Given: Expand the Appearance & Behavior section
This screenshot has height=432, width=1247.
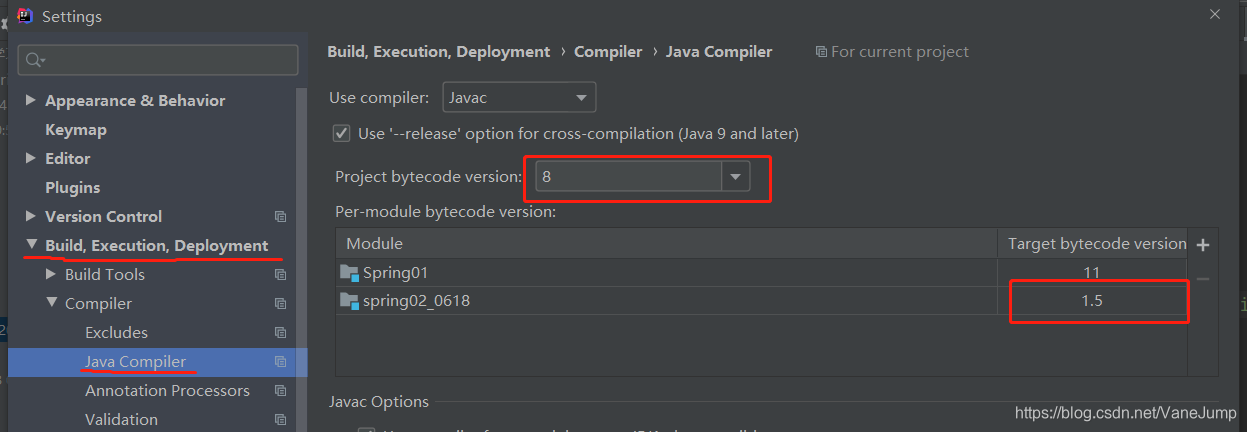Looking at the screenshot, I should [31, 100].
